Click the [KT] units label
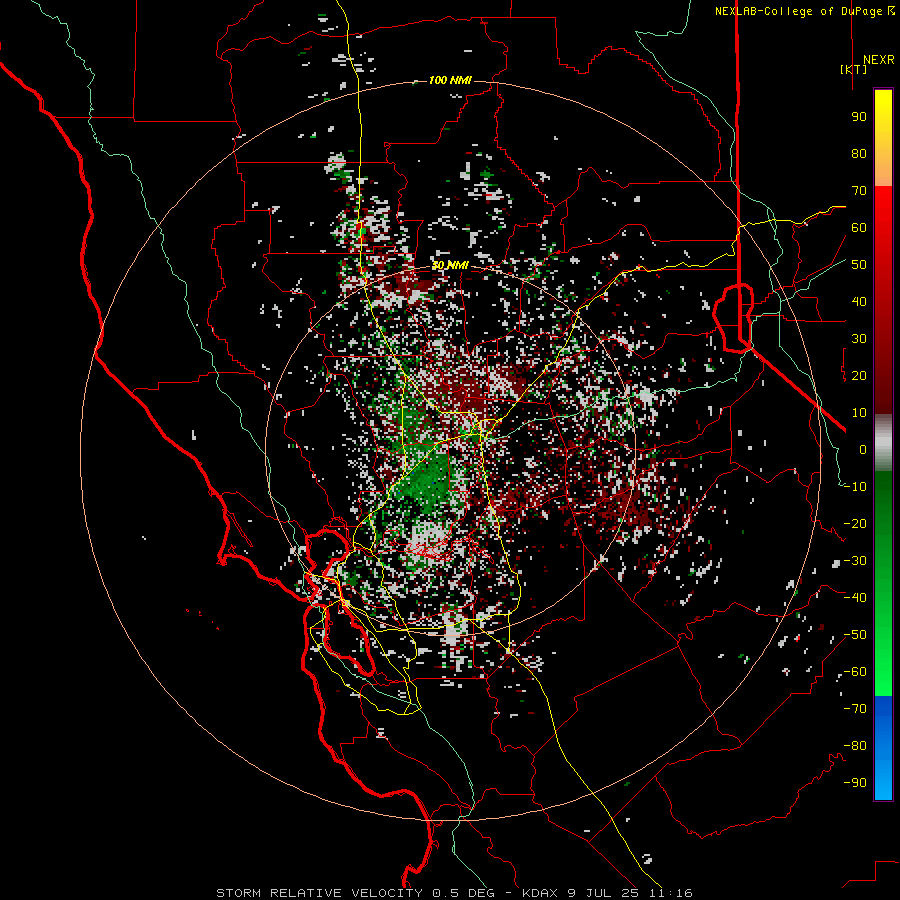This screenshot has height=900, width=900. 854,69
